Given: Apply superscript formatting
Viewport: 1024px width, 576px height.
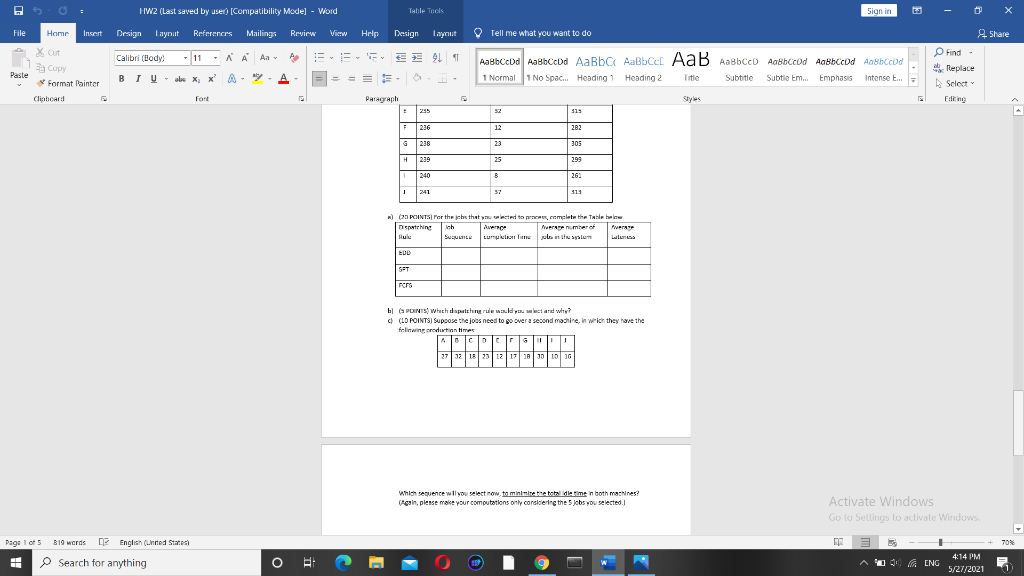Looking at the screenshot, I should click(212, 78).
